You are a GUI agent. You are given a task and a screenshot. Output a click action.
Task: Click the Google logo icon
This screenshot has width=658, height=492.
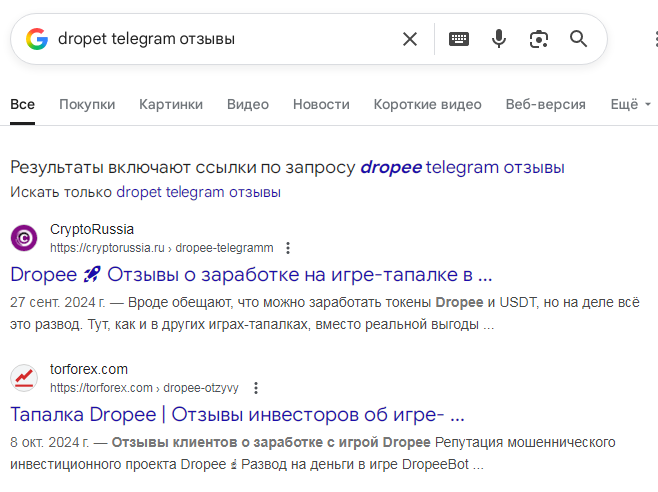pos(37,39)
